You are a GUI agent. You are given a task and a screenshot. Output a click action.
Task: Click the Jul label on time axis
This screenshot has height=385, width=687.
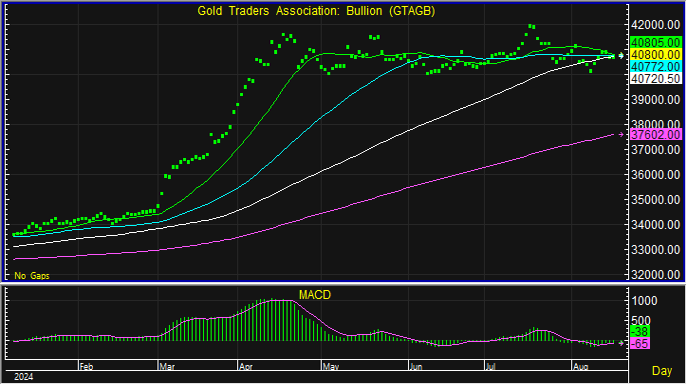[x=491, y=367]
